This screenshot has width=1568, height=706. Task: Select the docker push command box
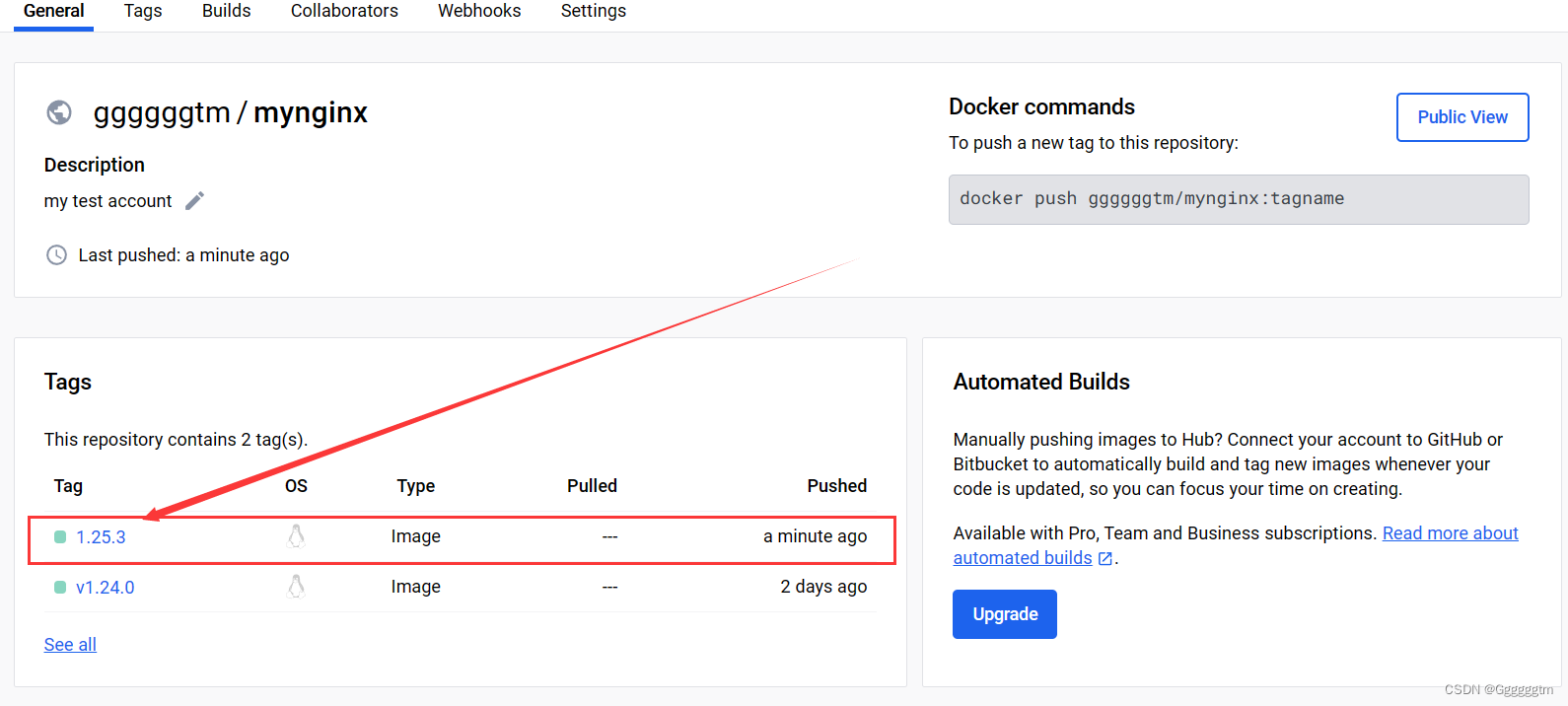[1239, 199]
